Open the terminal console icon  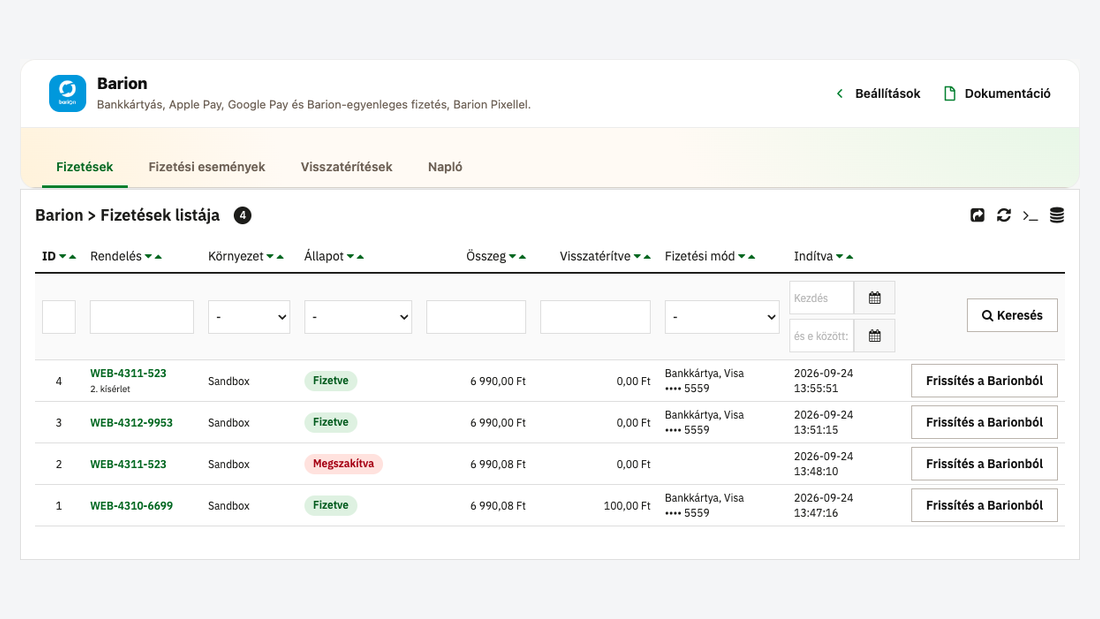[1030, 216]
